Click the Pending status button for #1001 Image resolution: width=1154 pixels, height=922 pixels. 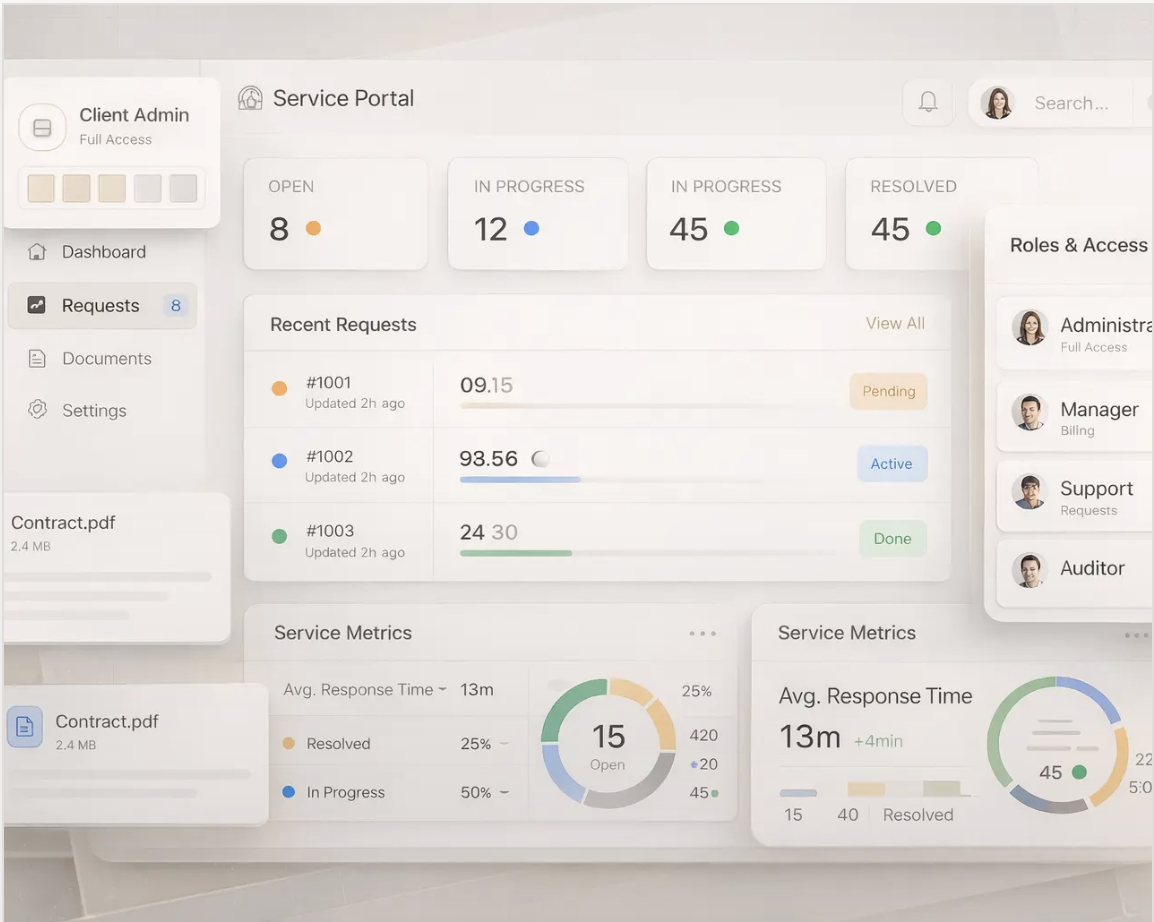[888, 391]
